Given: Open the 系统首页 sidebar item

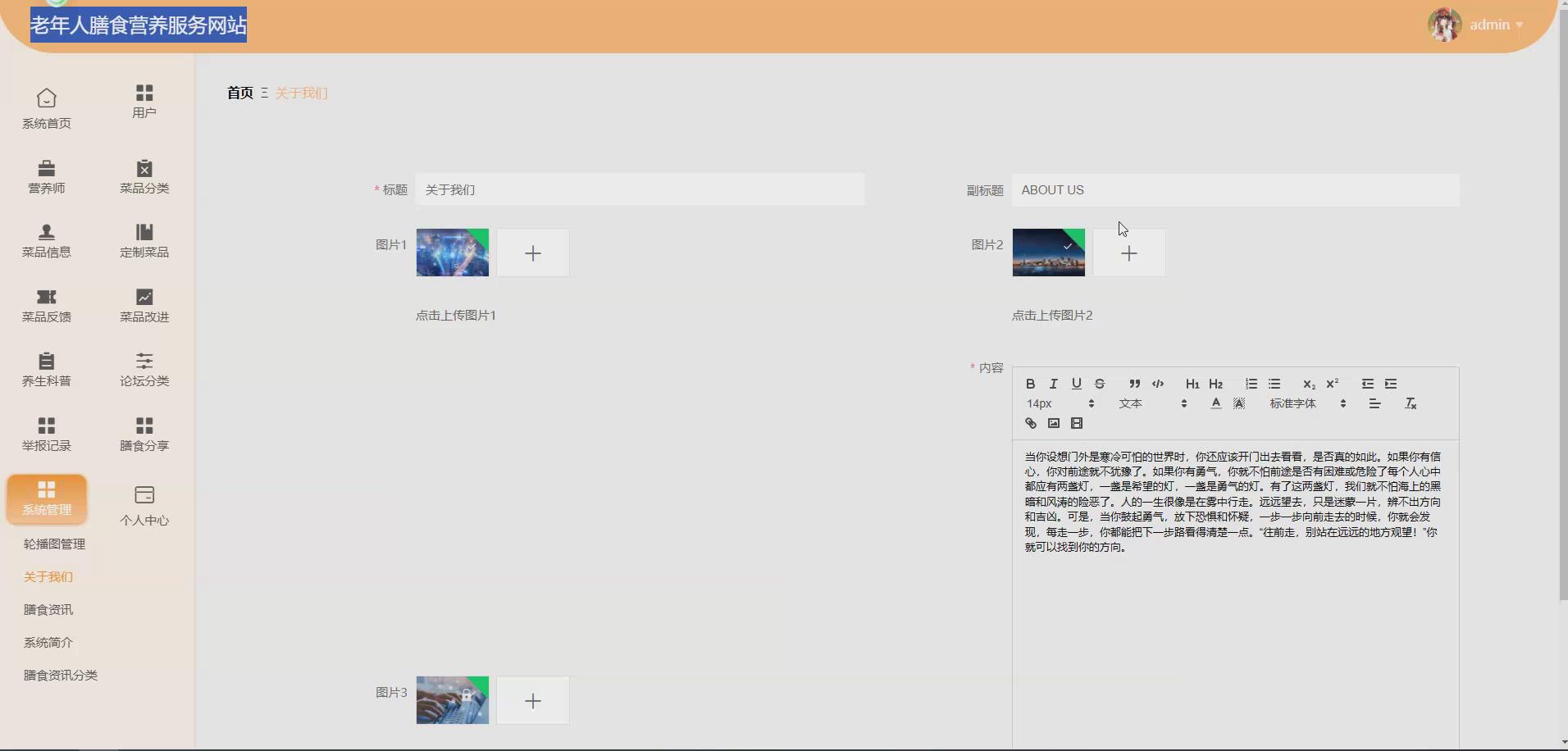Looking at the screenshot, I should pyautogui.click(x=47, y=109).
